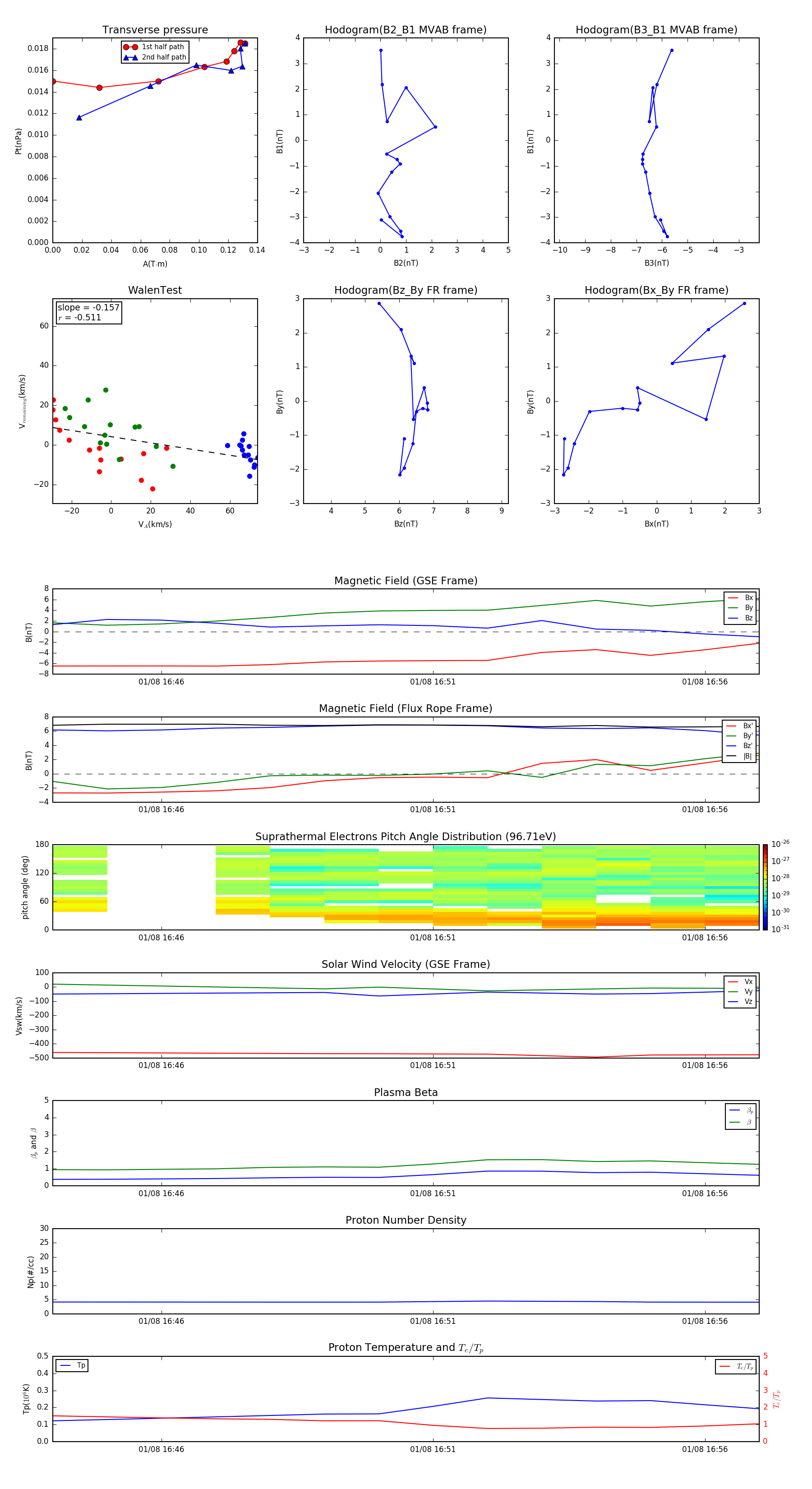Click the "V_A(km/s)" x-axis label
This screenshot has width=812, height=1489.
click(x=155, y=525)
